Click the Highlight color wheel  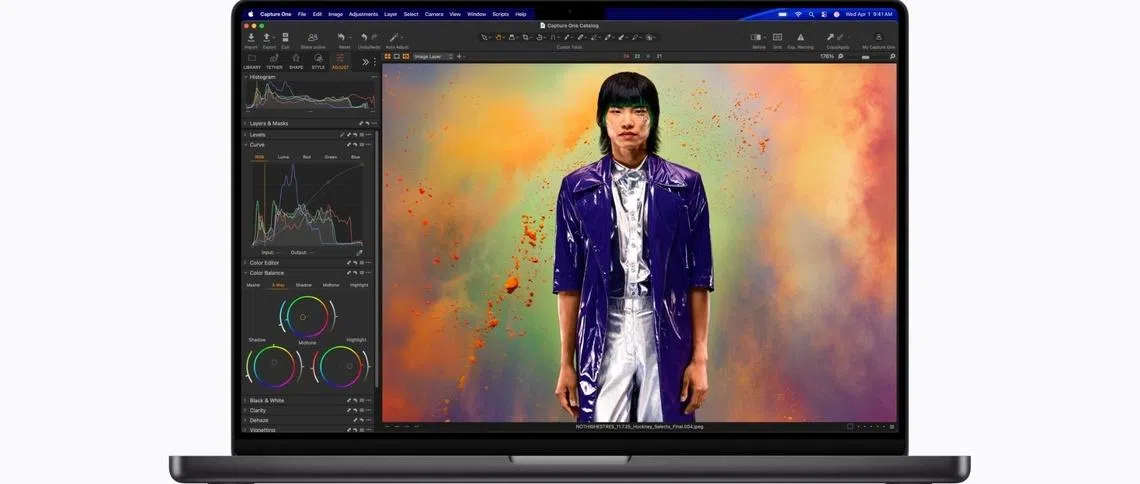(341, 366)
